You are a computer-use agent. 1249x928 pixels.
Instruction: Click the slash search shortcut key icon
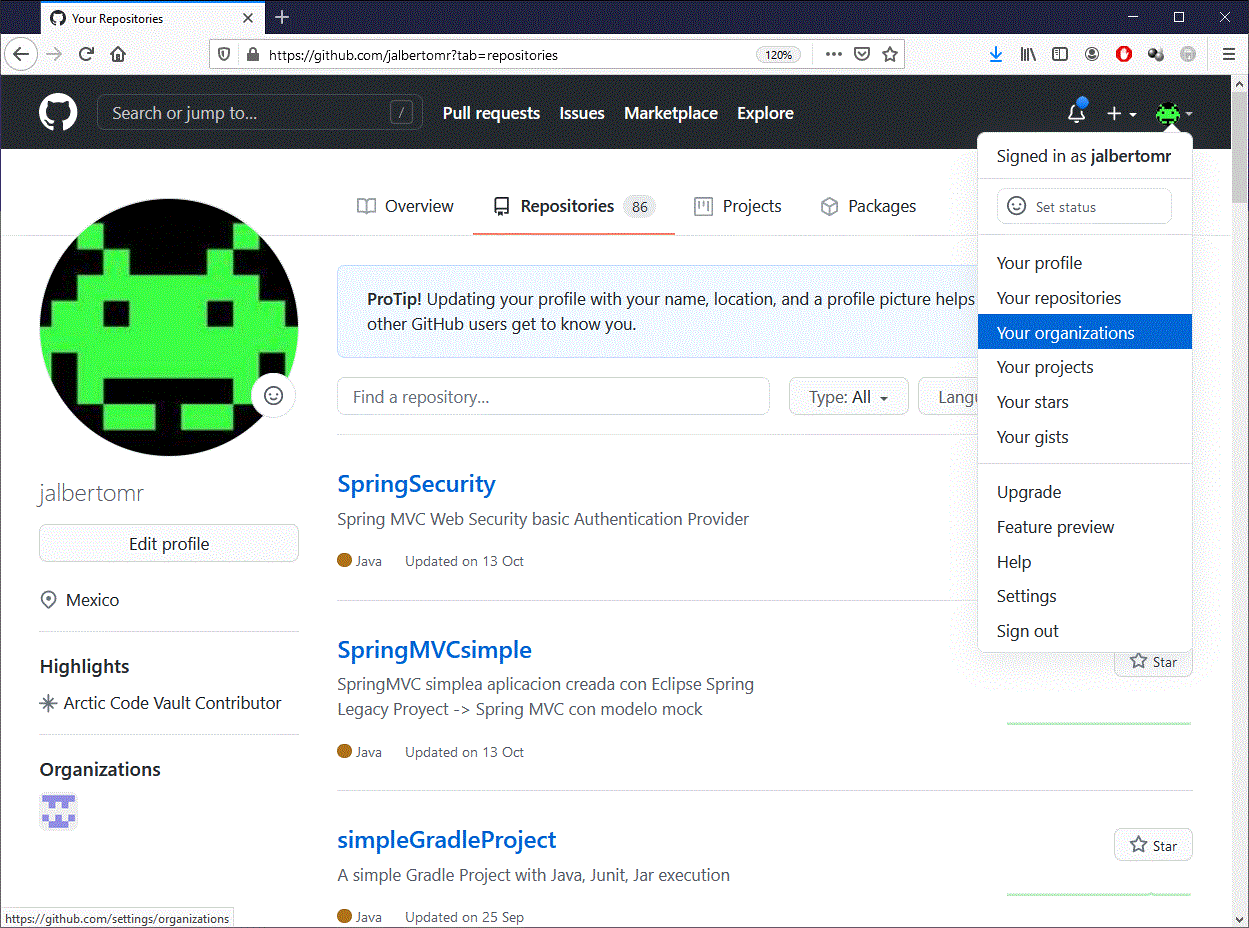pos(401,113)
